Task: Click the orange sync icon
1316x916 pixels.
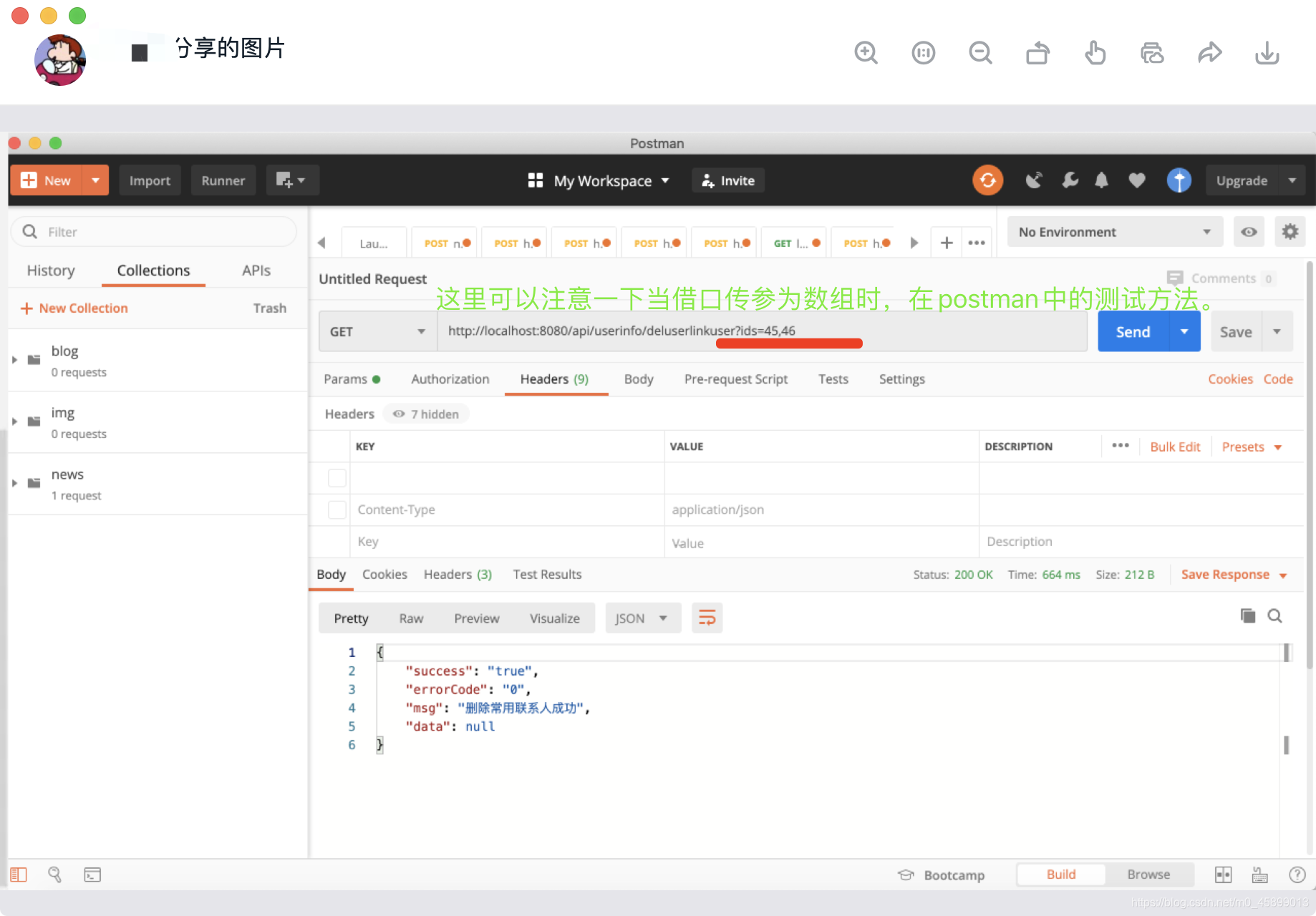Action: click(x=987, y=180)
